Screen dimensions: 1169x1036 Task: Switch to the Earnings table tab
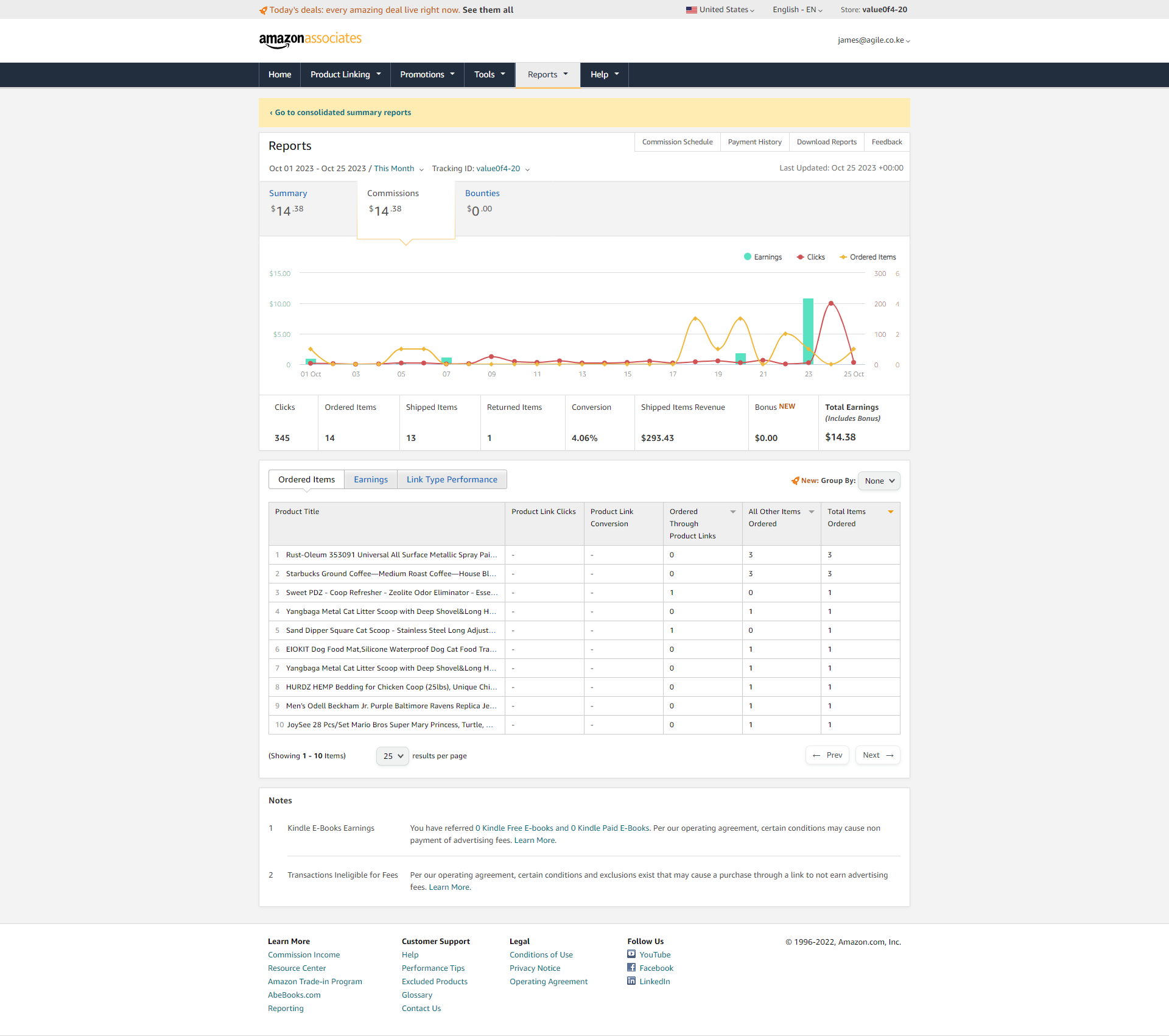(371, 479)
